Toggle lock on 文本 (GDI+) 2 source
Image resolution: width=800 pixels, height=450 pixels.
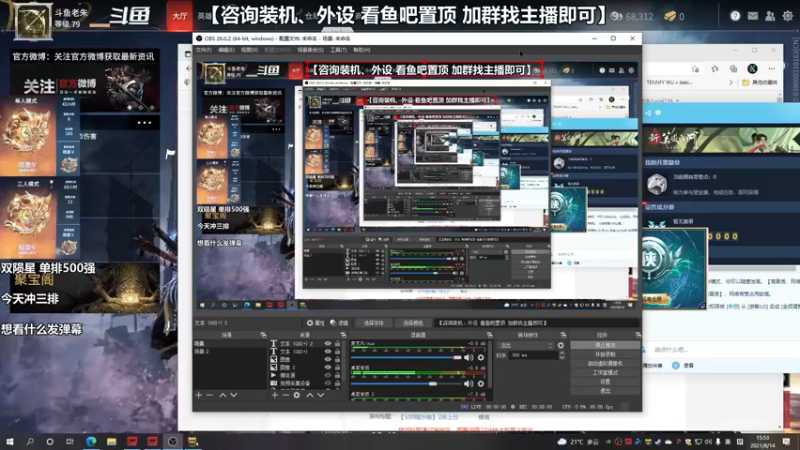(x=337, y=344)
